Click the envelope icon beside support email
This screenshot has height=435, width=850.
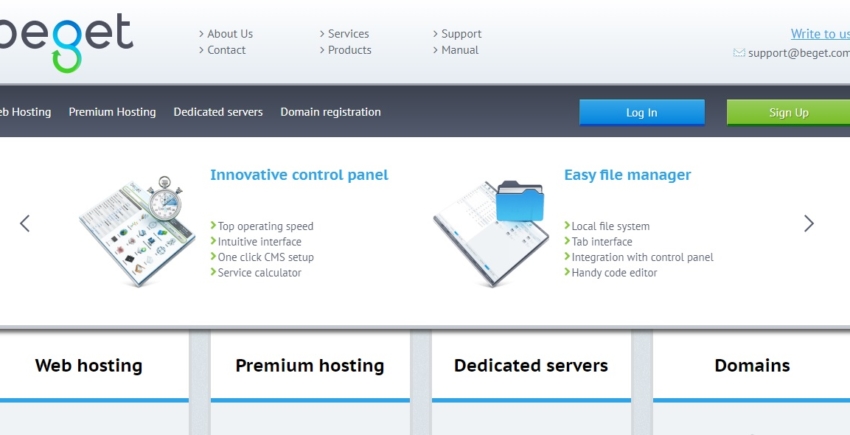coord(739,53)
